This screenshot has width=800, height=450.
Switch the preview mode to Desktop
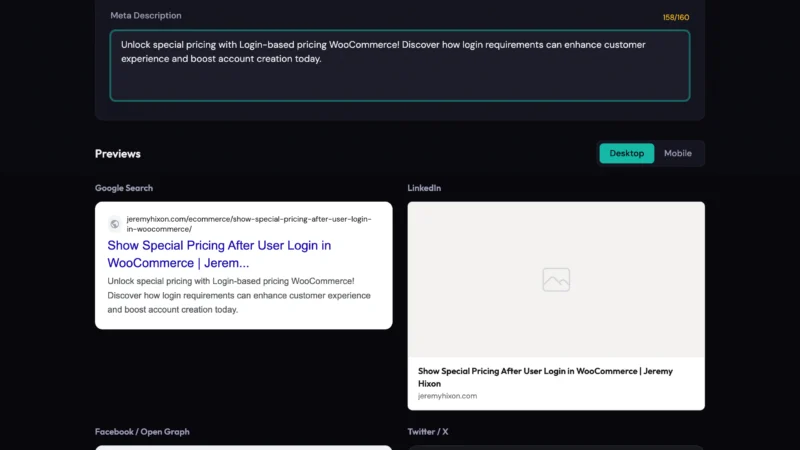coord(627,153)
